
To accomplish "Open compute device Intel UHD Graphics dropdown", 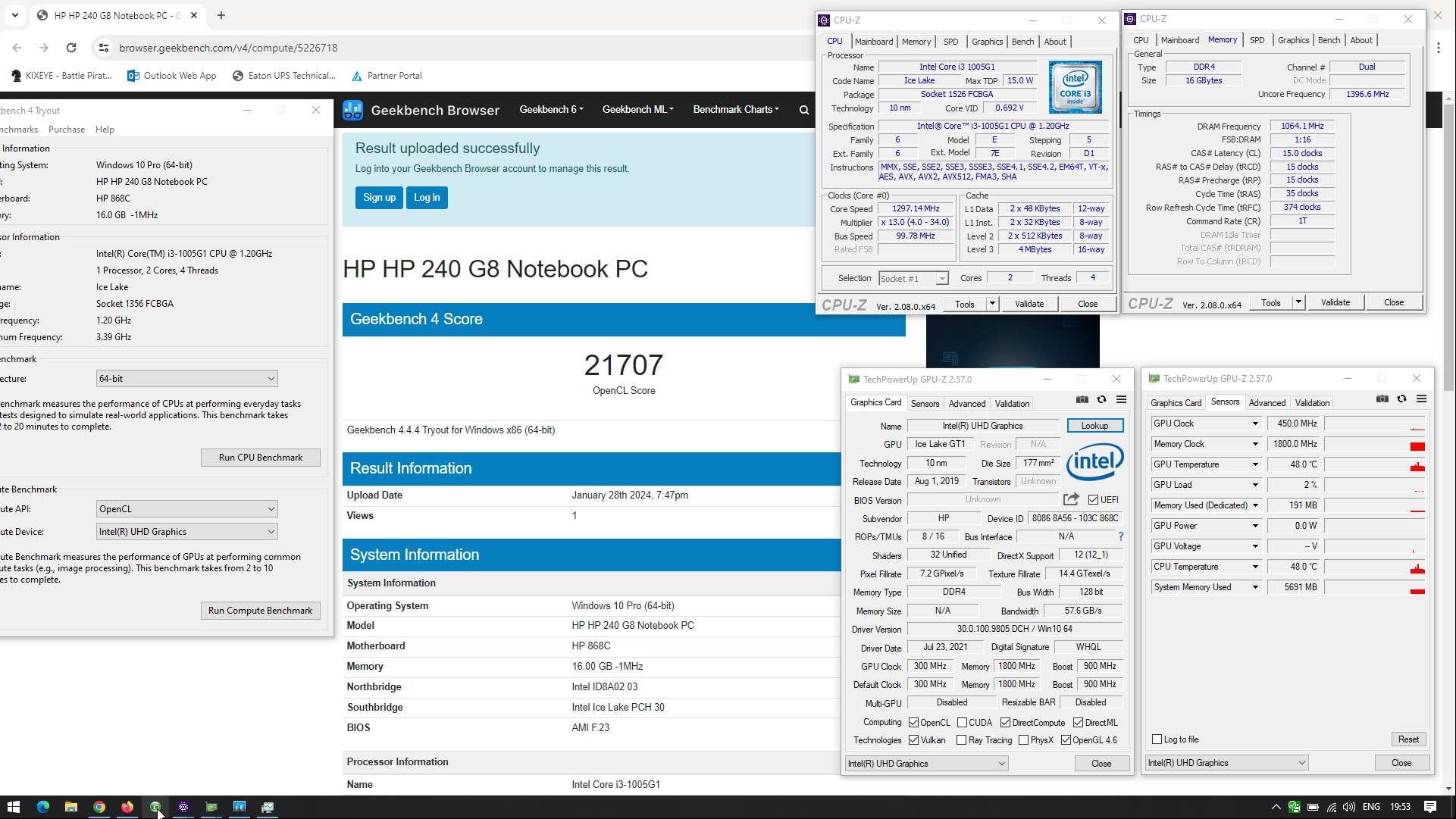I will (186, 532).
